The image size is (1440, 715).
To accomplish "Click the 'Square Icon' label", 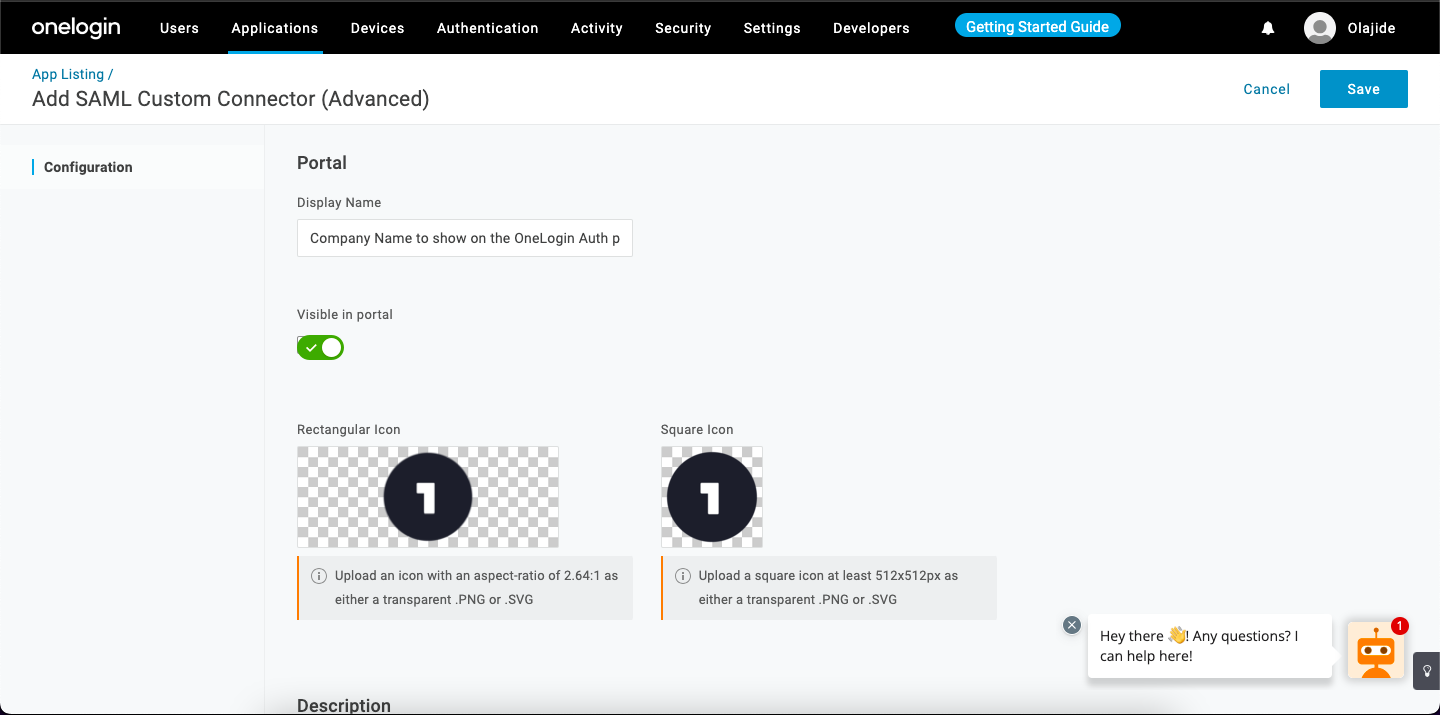I will click(x=697, y=429).
